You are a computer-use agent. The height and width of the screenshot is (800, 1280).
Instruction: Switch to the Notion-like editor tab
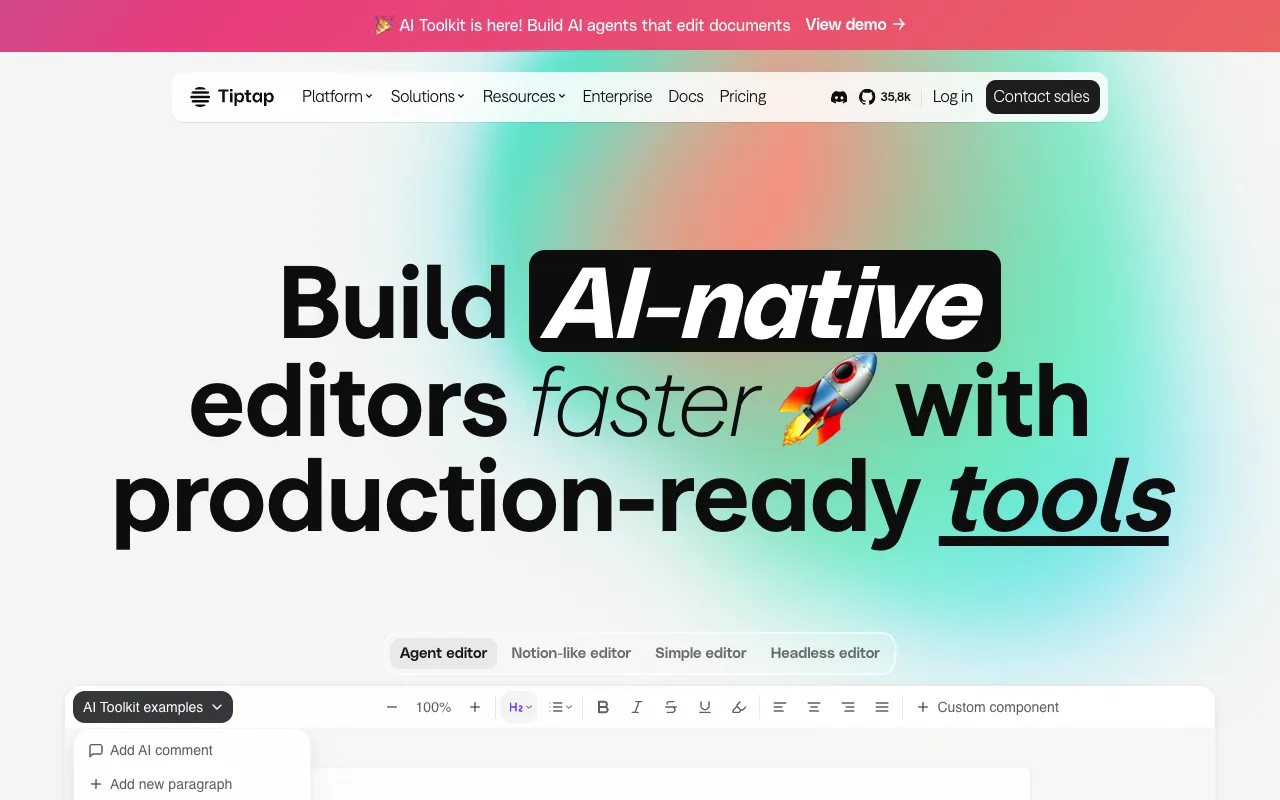pos(571,653)
